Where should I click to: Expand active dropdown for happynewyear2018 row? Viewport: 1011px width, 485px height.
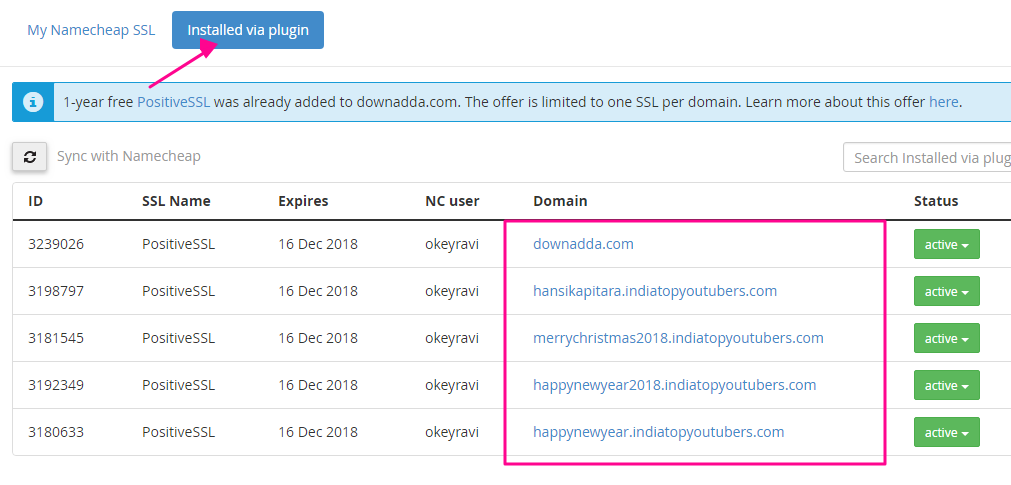coord(947,386)
